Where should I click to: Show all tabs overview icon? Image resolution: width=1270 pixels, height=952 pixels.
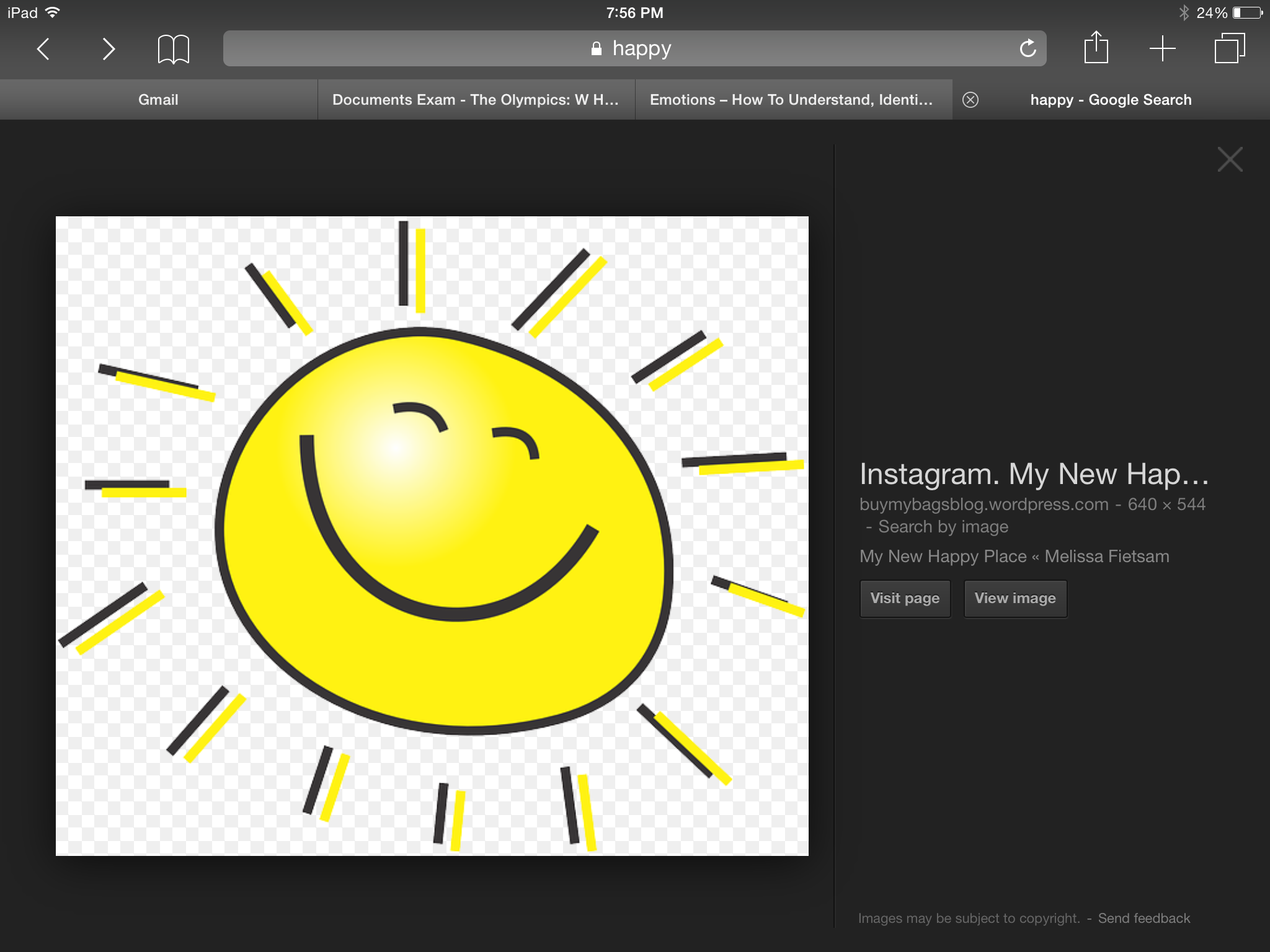click(x=1229, y=48)
